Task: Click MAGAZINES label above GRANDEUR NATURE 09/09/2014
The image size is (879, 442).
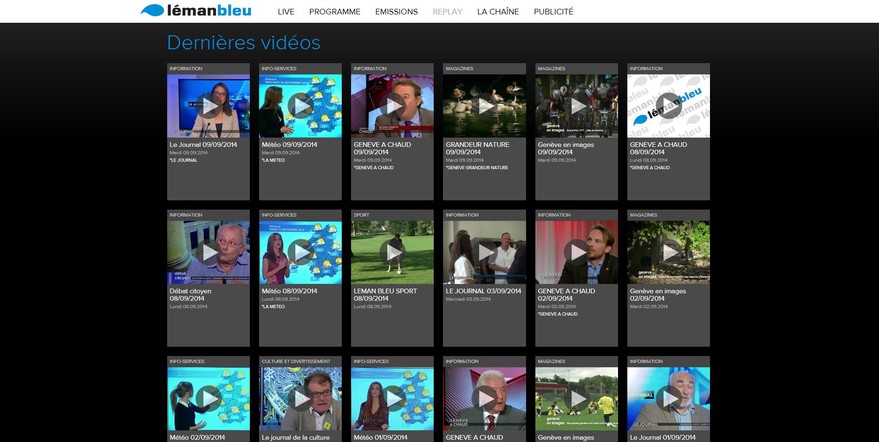Action: click(460, 68)
